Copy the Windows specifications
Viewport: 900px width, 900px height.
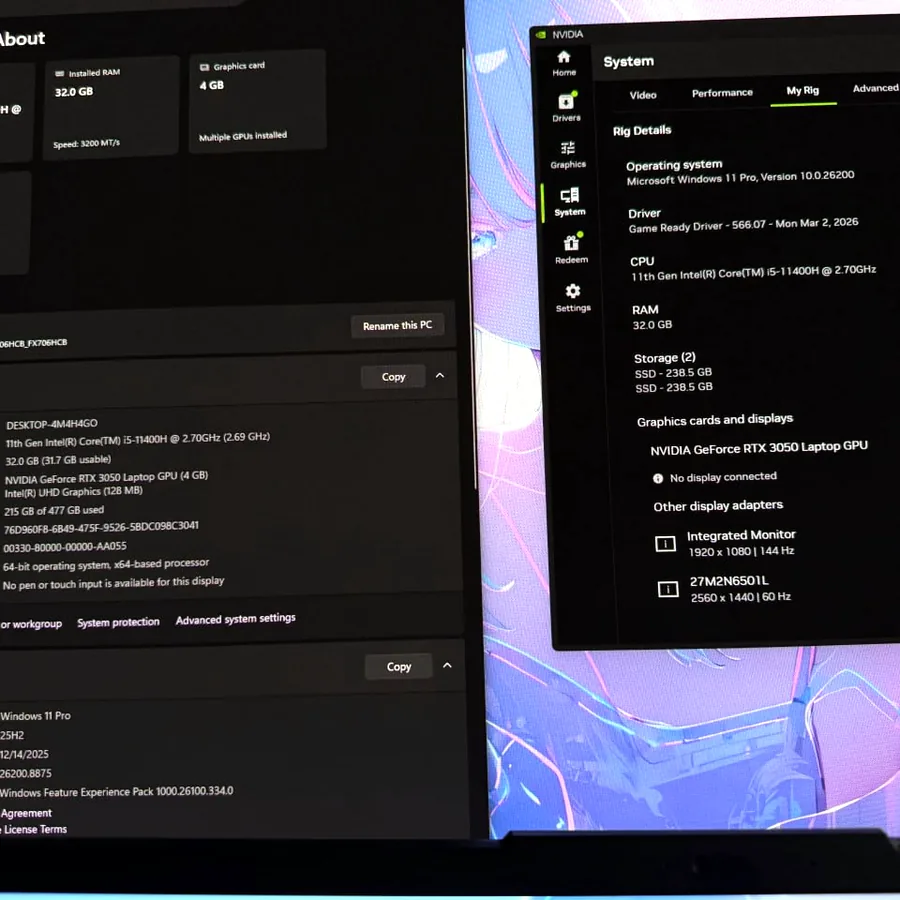click(398, 666)
